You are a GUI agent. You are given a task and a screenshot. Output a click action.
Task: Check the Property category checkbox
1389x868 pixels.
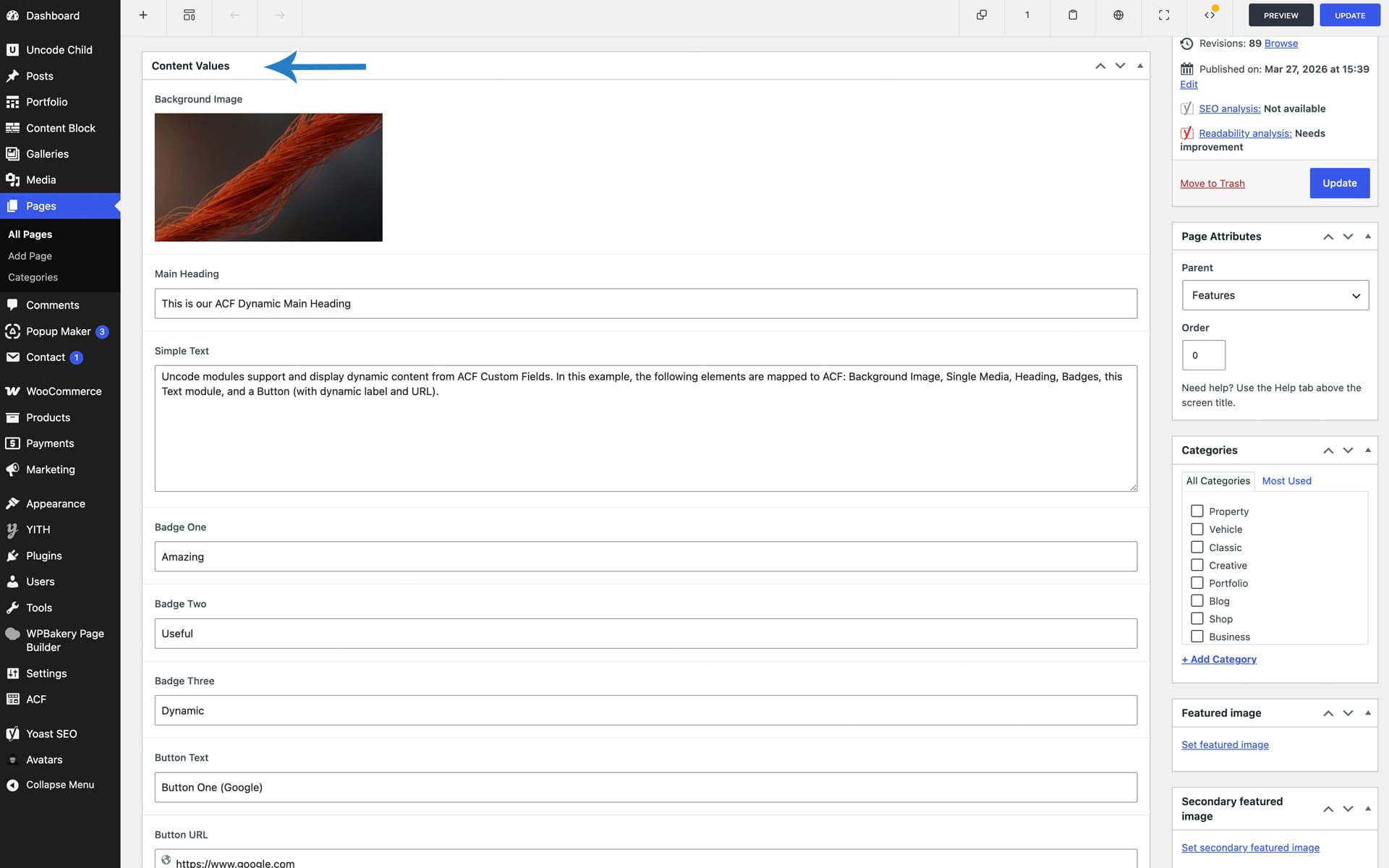1197,511
